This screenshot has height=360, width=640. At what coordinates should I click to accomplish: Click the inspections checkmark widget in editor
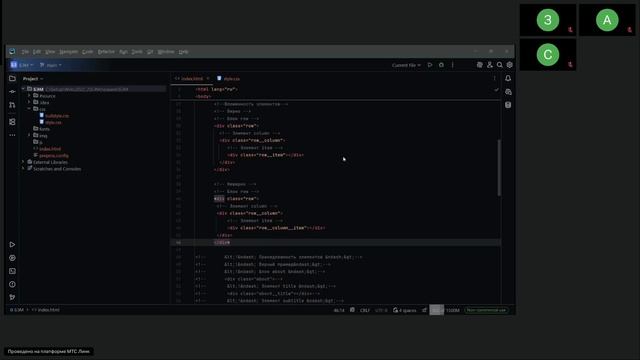point(496,90)
